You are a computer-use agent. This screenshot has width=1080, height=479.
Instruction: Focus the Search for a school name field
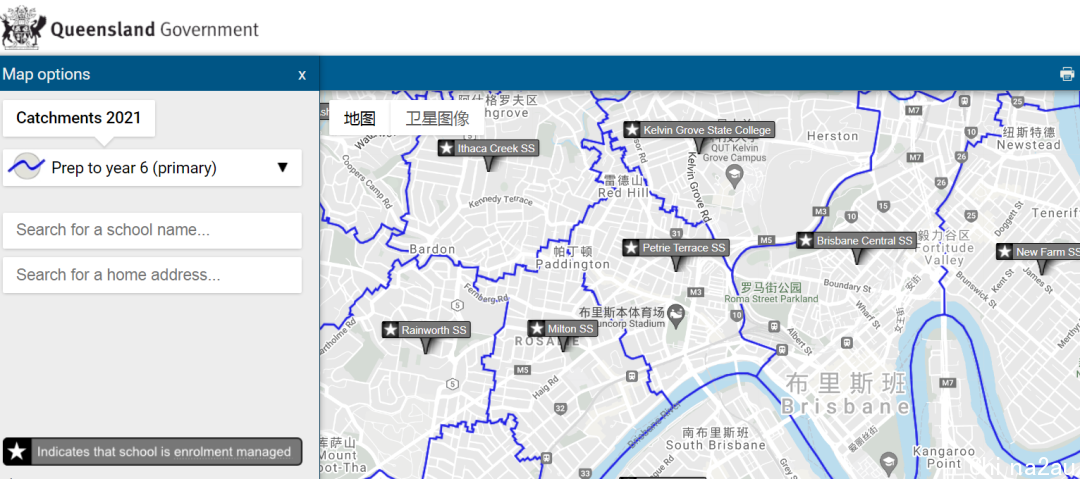tap(152, 230)
